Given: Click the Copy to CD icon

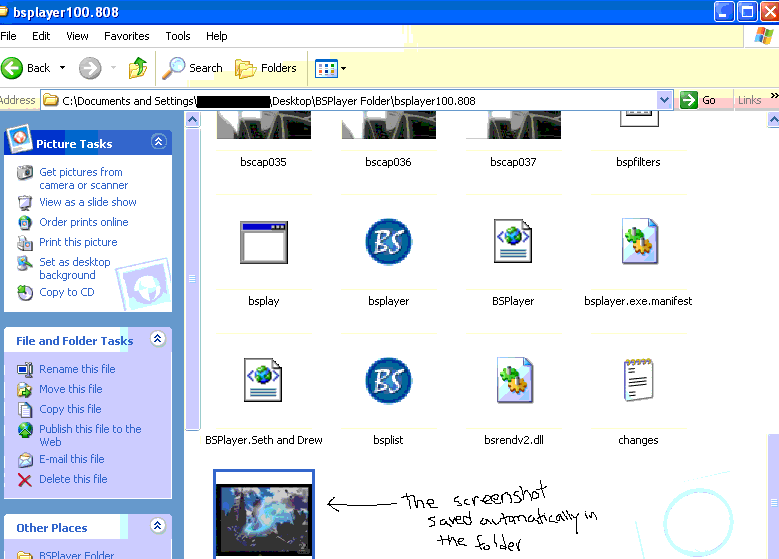Looking at the screenshot, I should (25, 293).
